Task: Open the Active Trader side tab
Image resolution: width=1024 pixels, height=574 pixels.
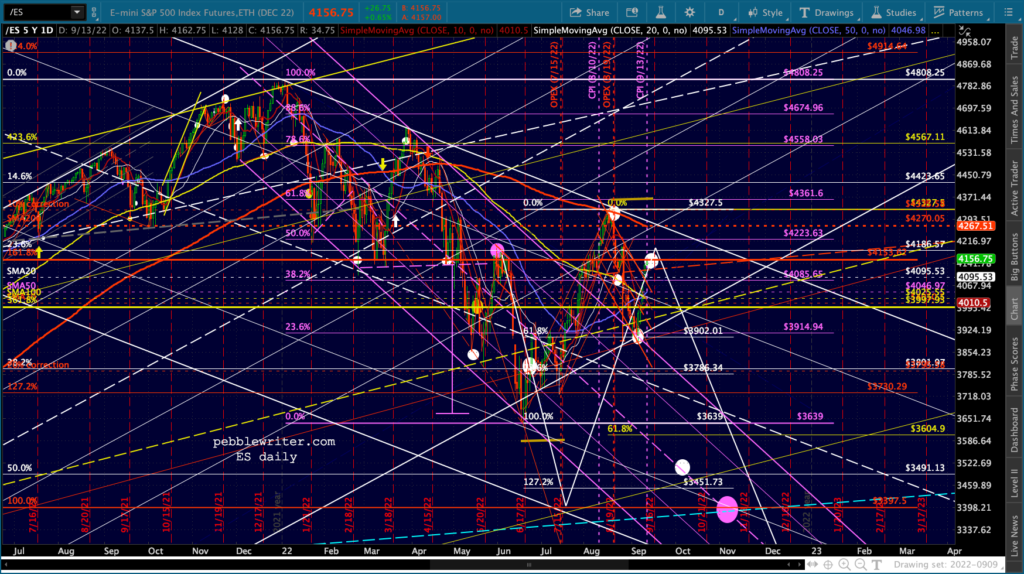Action: tap(1014, 188)
